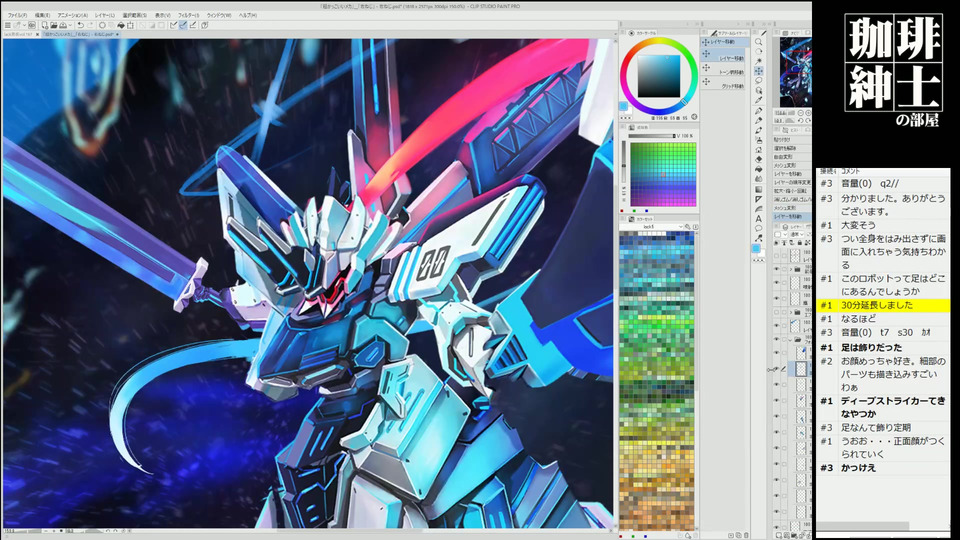Click navigator rotate-left icon
The height and width of the screenshot is (540, 960).
[x=800, y=121]
